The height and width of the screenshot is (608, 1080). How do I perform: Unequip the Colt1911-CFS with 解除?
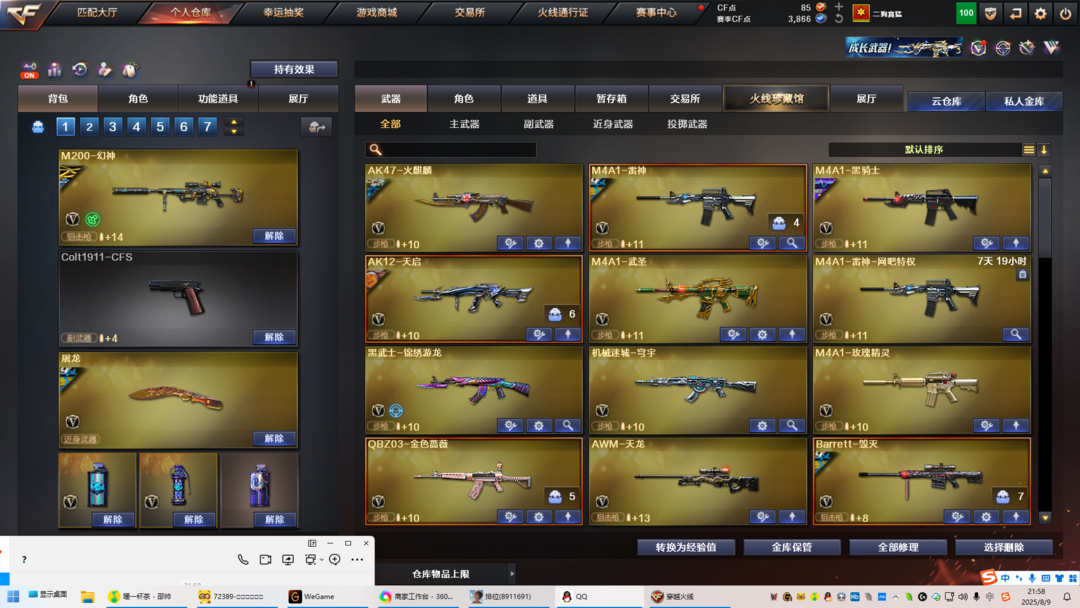274,337
